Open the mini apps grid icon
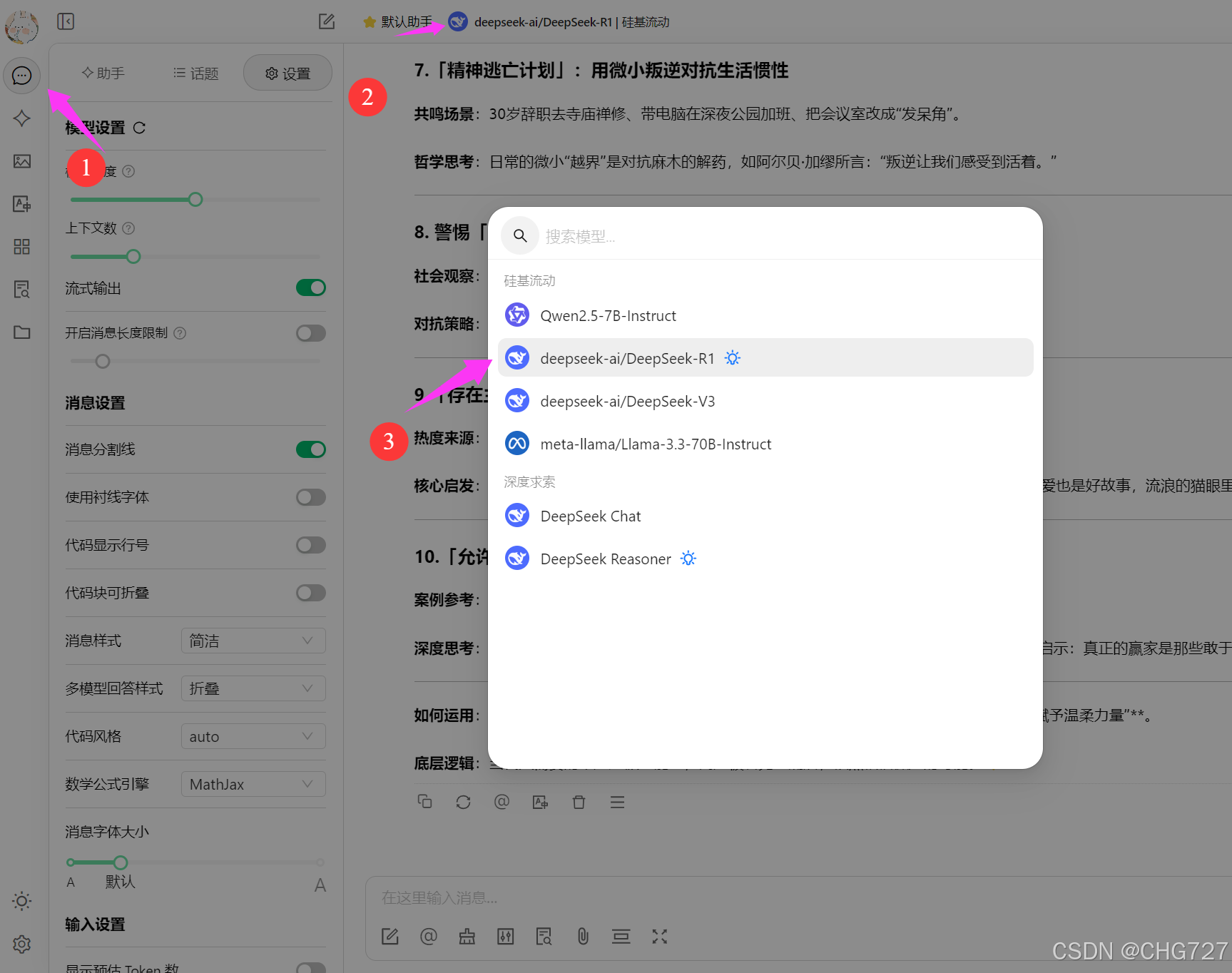Viewport: 1232px width, 973px height. (x=22, y=247)
